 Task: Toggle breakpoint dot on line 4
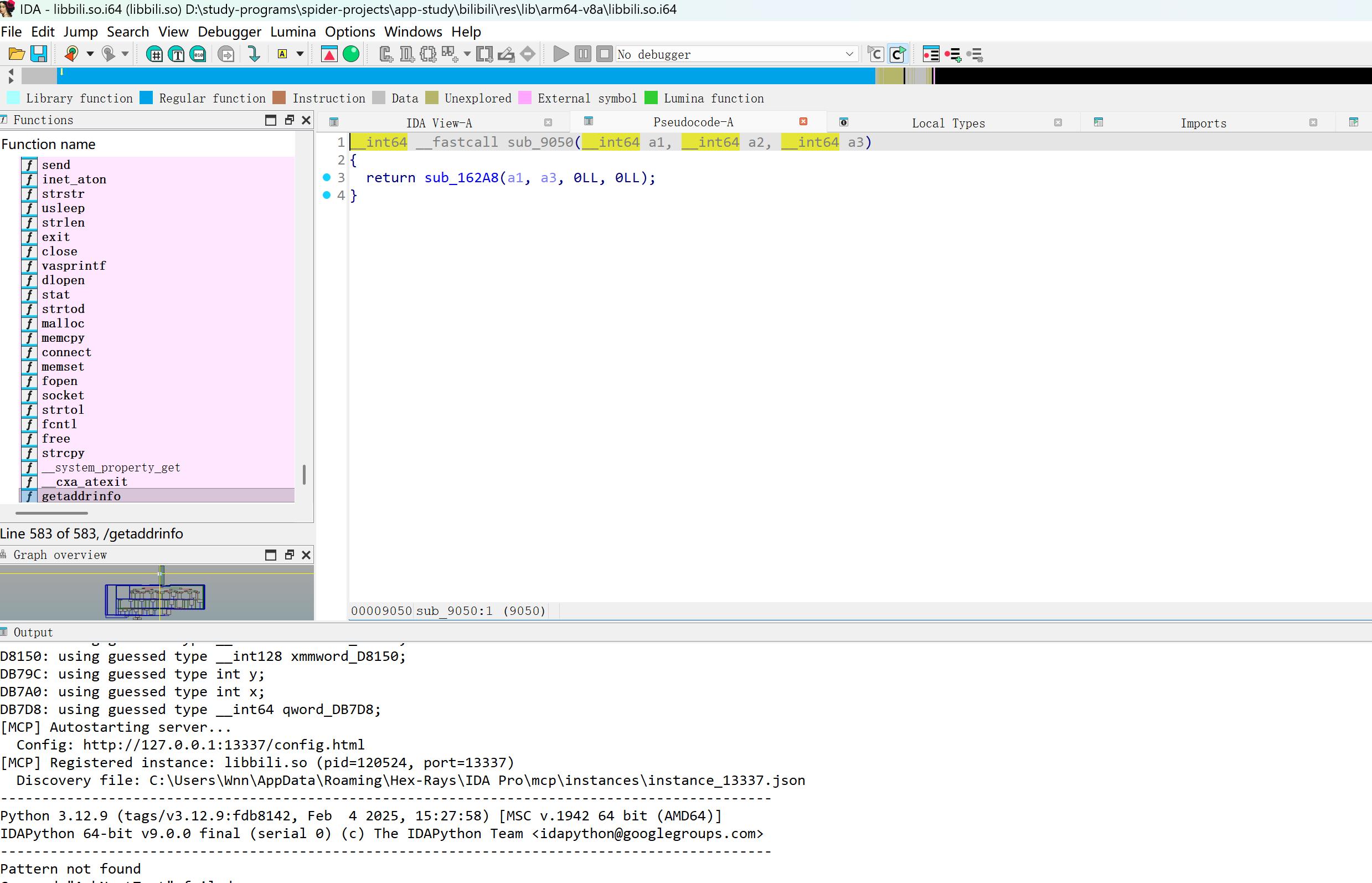point(327,195)
